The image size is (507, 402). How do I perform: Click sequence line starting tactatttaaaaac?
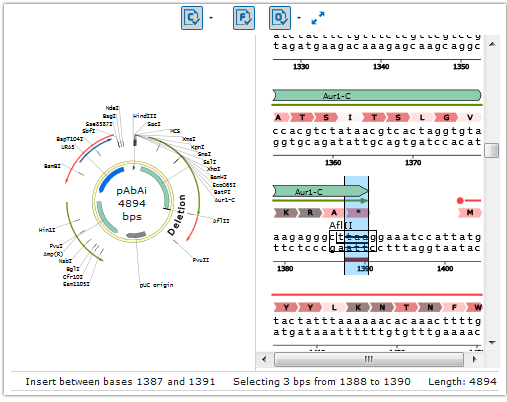(377, 321)
